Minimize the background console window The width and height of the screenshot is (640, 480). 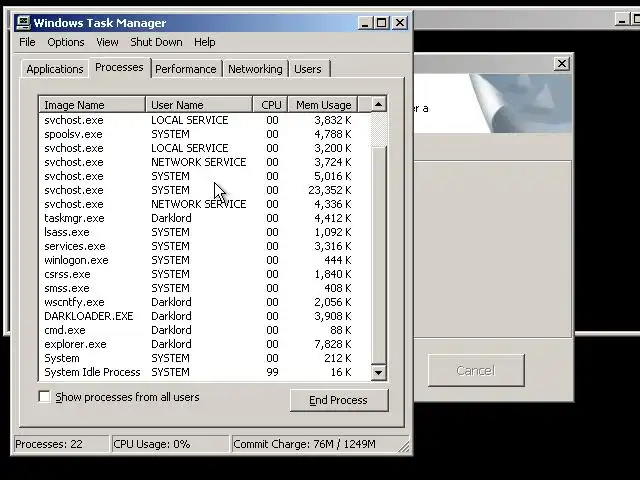(622, 19)
